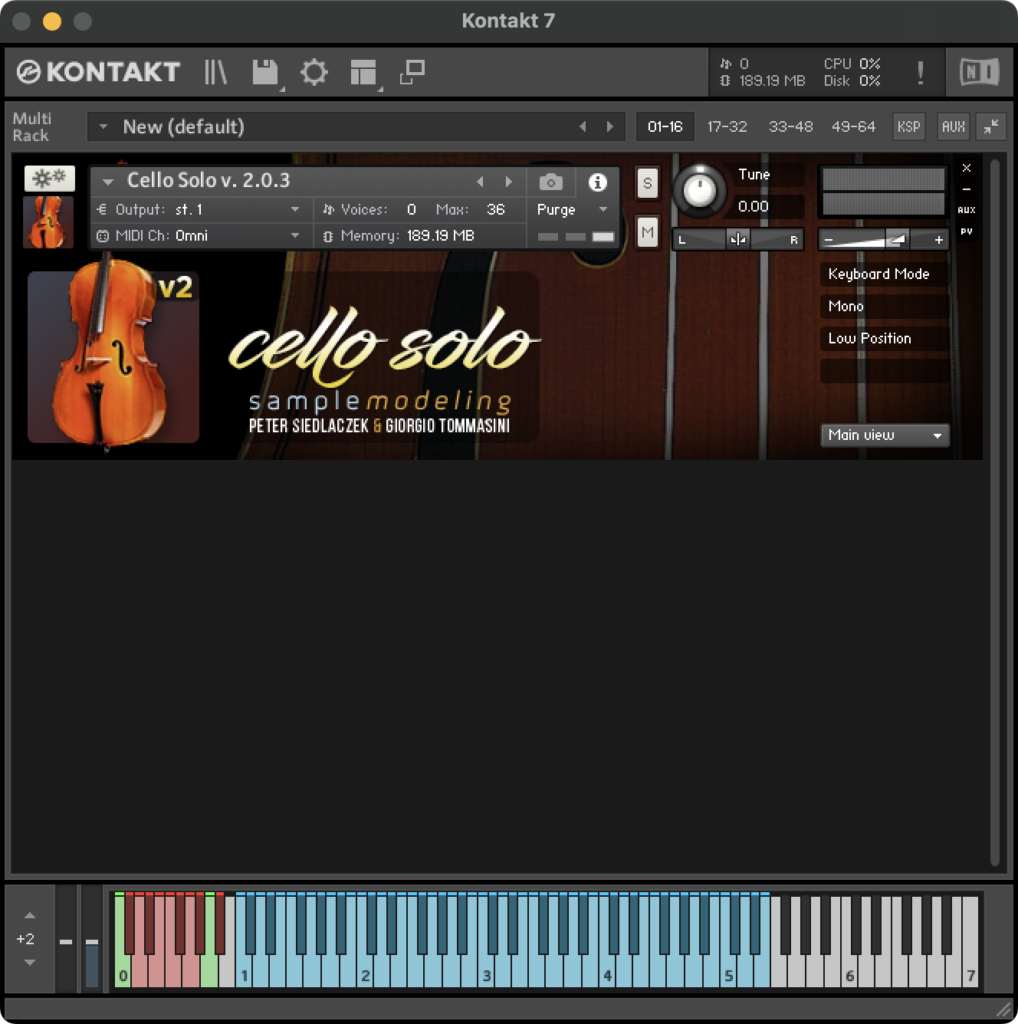Viewport: 1018px width, 1024px height.
Task: Toggle the AUX sends panel
Action: coord(953,127)
